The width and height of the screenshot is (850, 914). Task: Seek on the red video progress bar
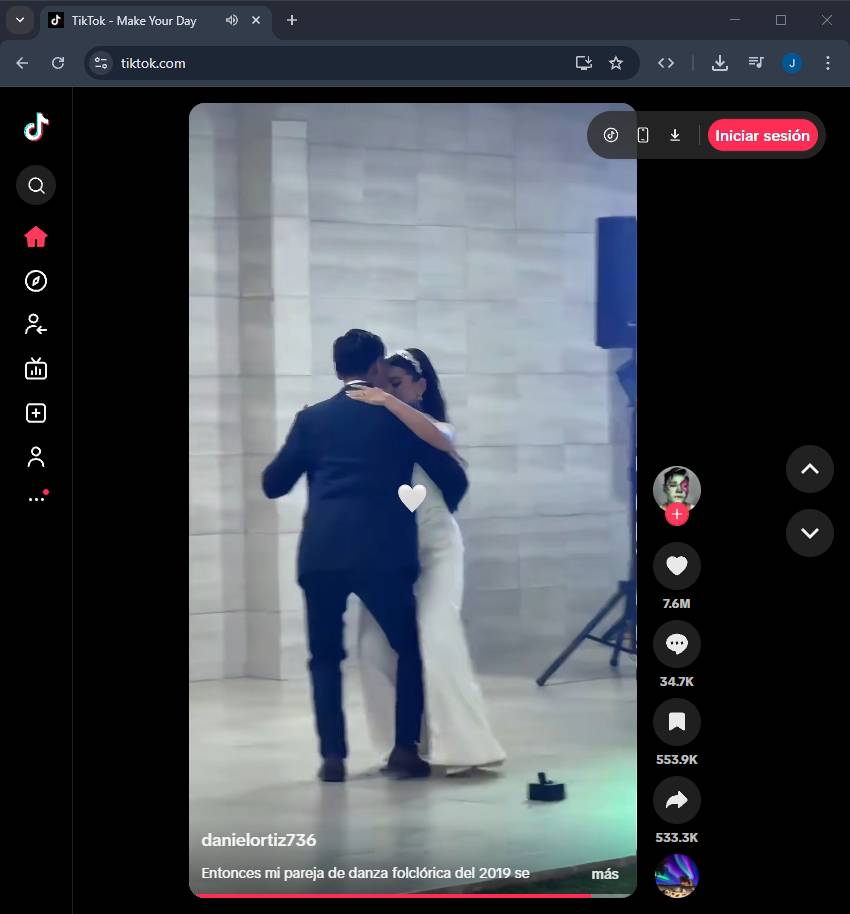[x=400, y=895]
